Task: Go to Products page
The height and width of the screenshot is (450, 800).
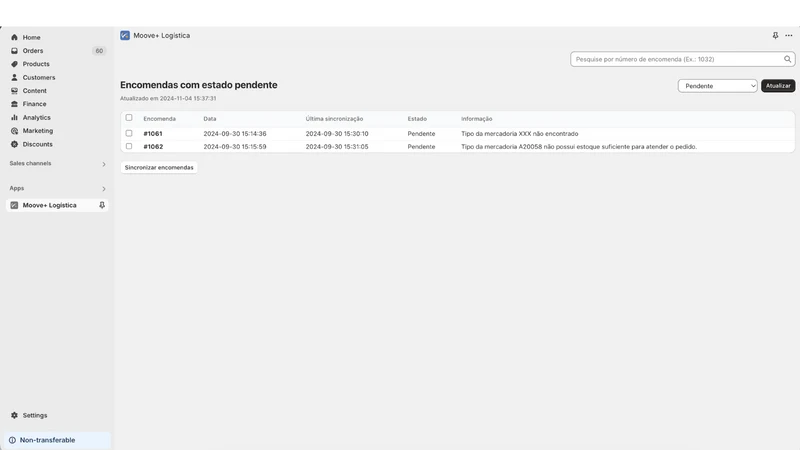Action: pyautogui.click(x=36, y=64)
